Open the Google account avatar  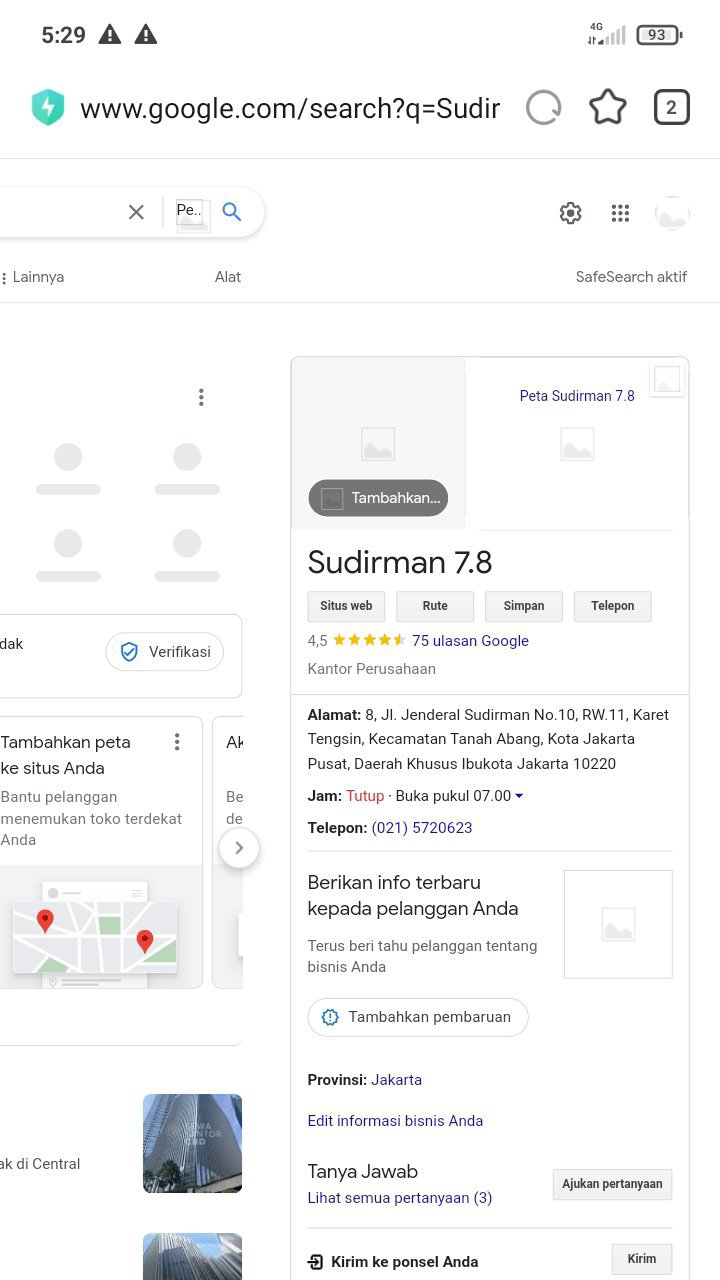click(x=672, y=213)
